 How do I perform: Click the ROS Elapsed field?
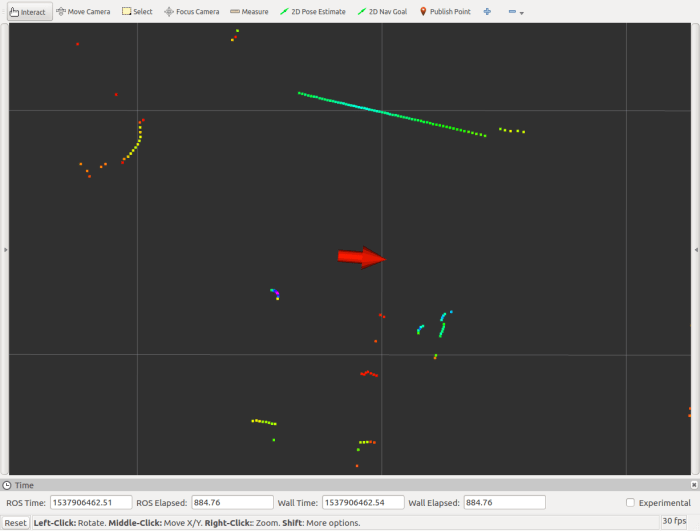click(226, 502)
